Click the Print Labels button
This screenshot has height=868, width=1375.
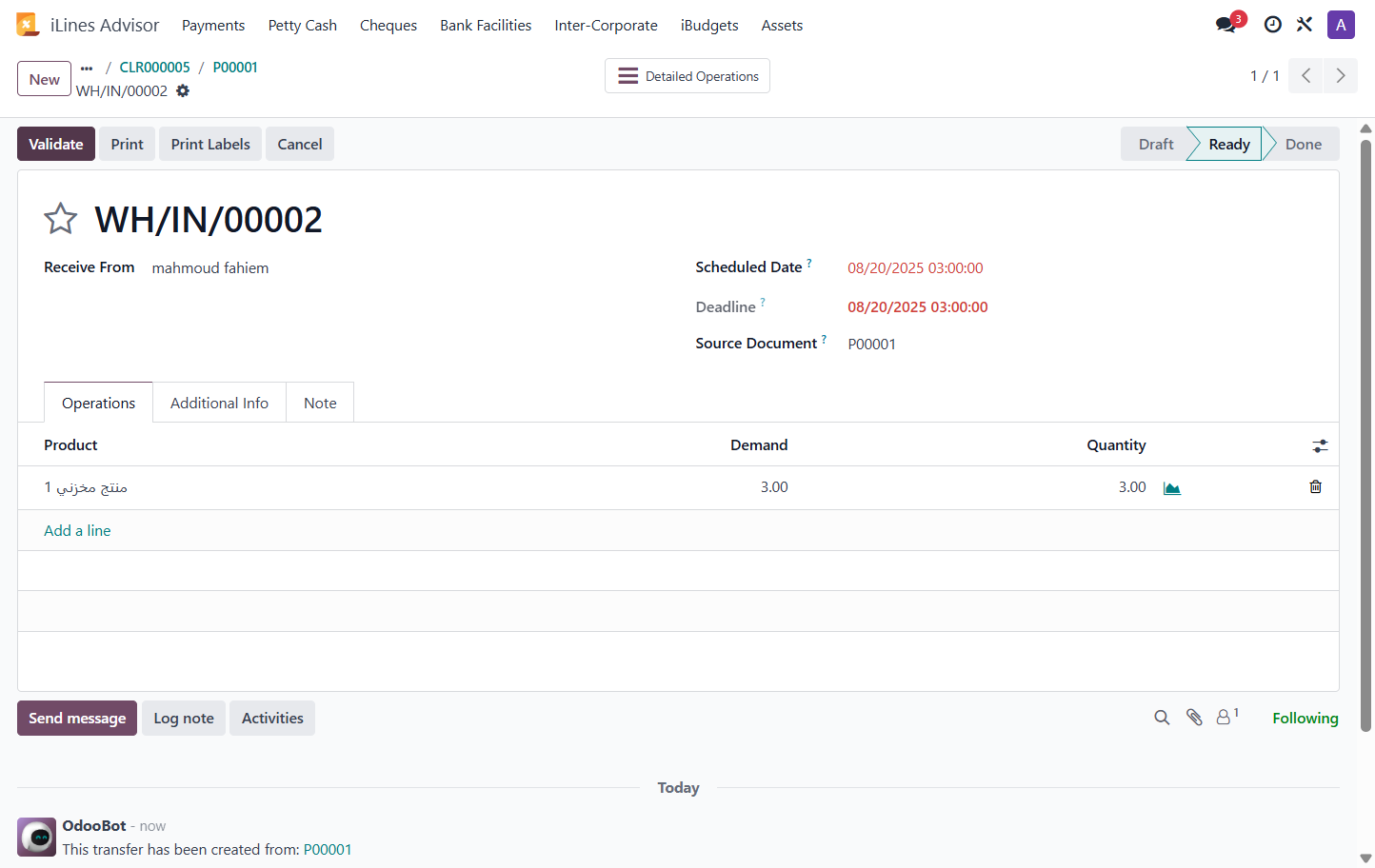pos(210,144)
